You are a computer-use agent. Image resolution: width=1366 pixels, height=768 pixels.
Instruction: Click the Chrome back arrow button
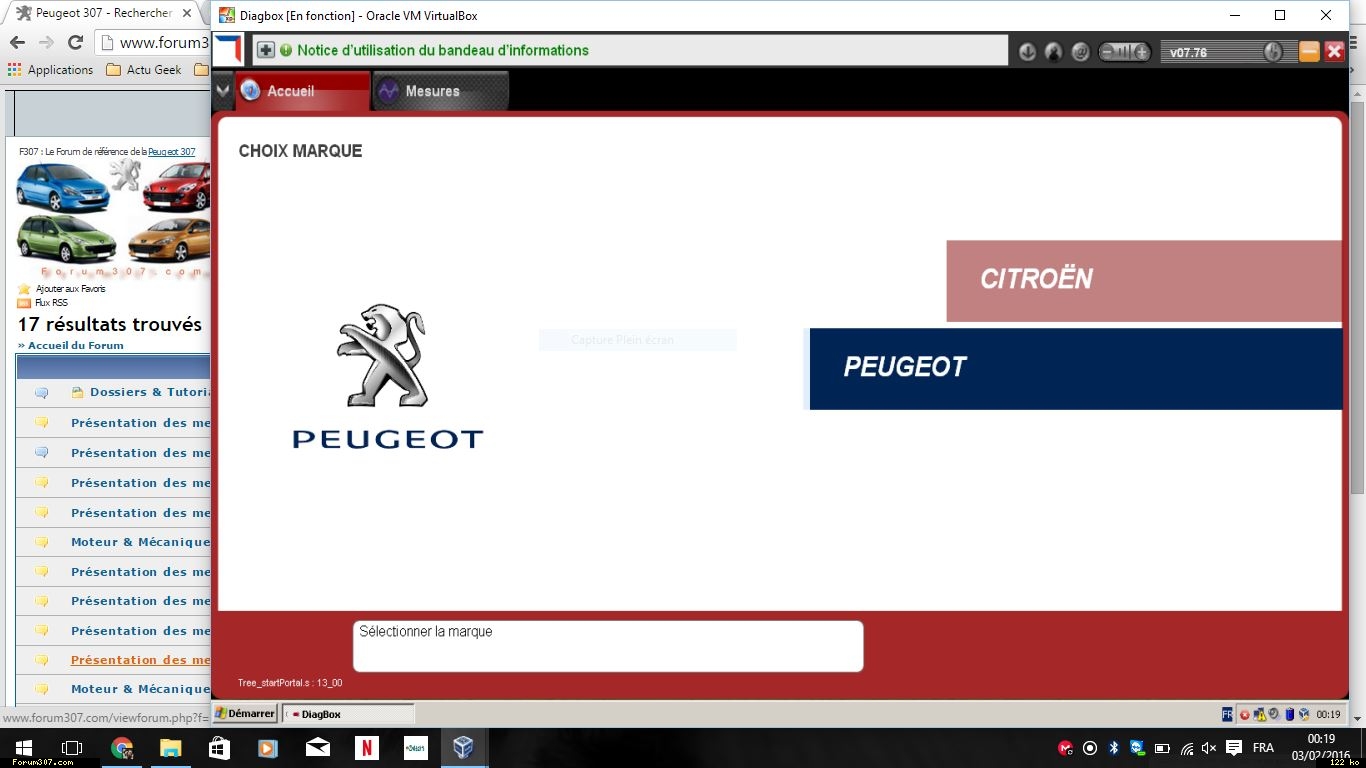pos(17,42)
